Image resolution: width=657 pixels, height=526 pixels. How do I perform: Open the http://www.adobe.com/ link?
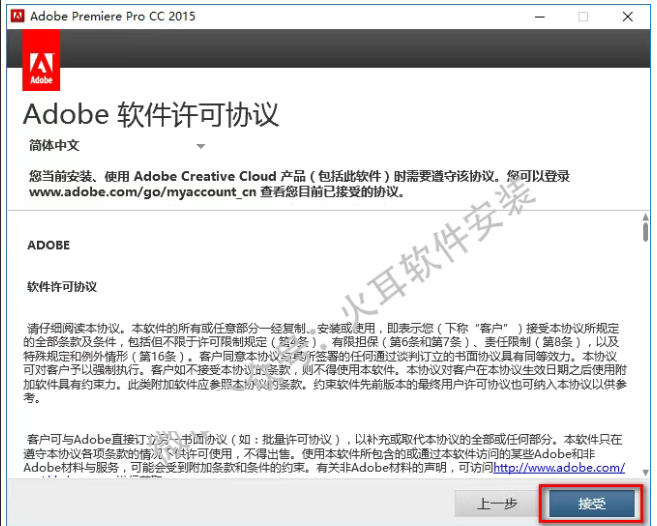pos(558,467)
